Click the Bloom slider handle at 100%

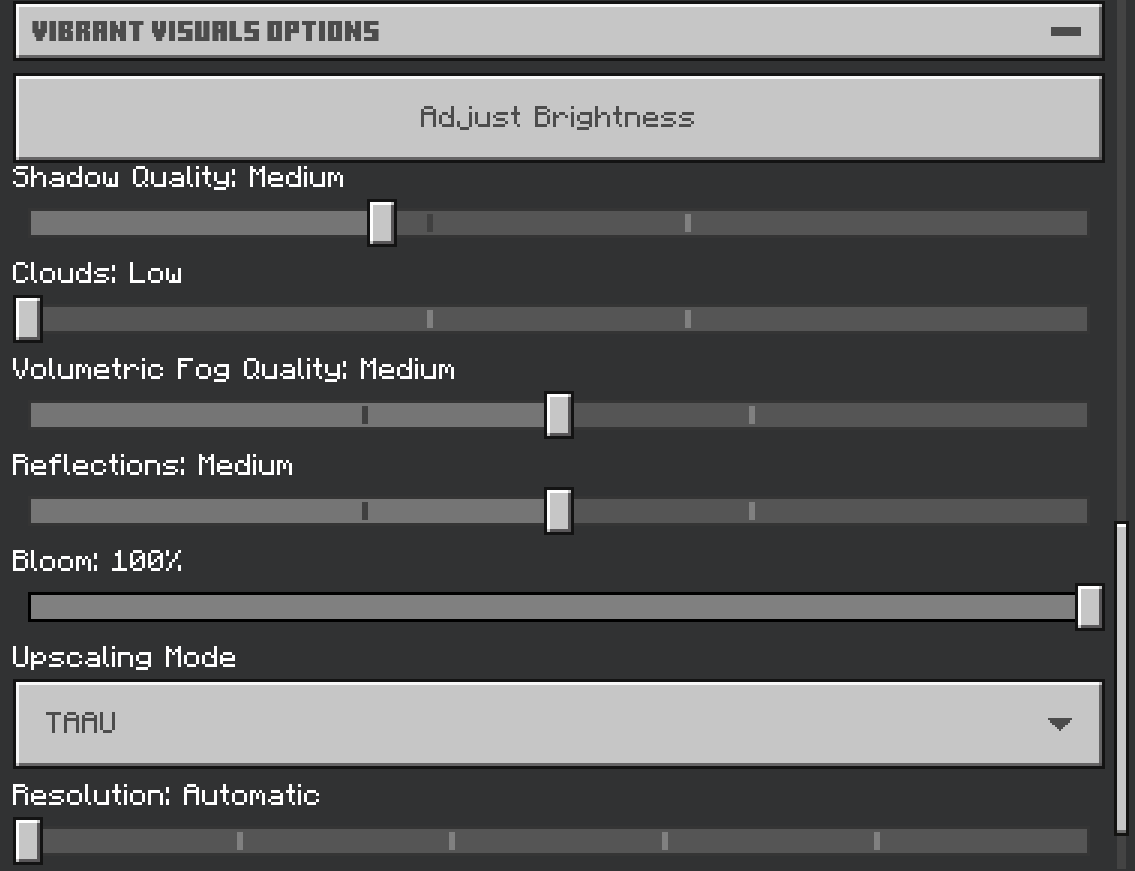(1089, 607)
